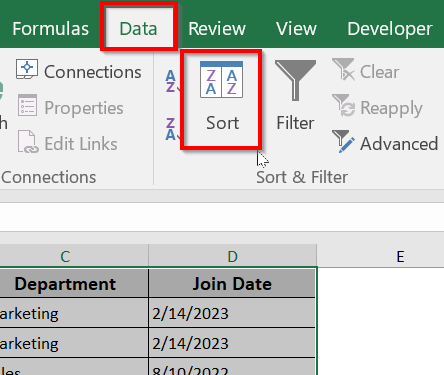The height and width of the screenshot is (375, 444).
Task: Select the Join Date header cell
Action: pos(232,283)
